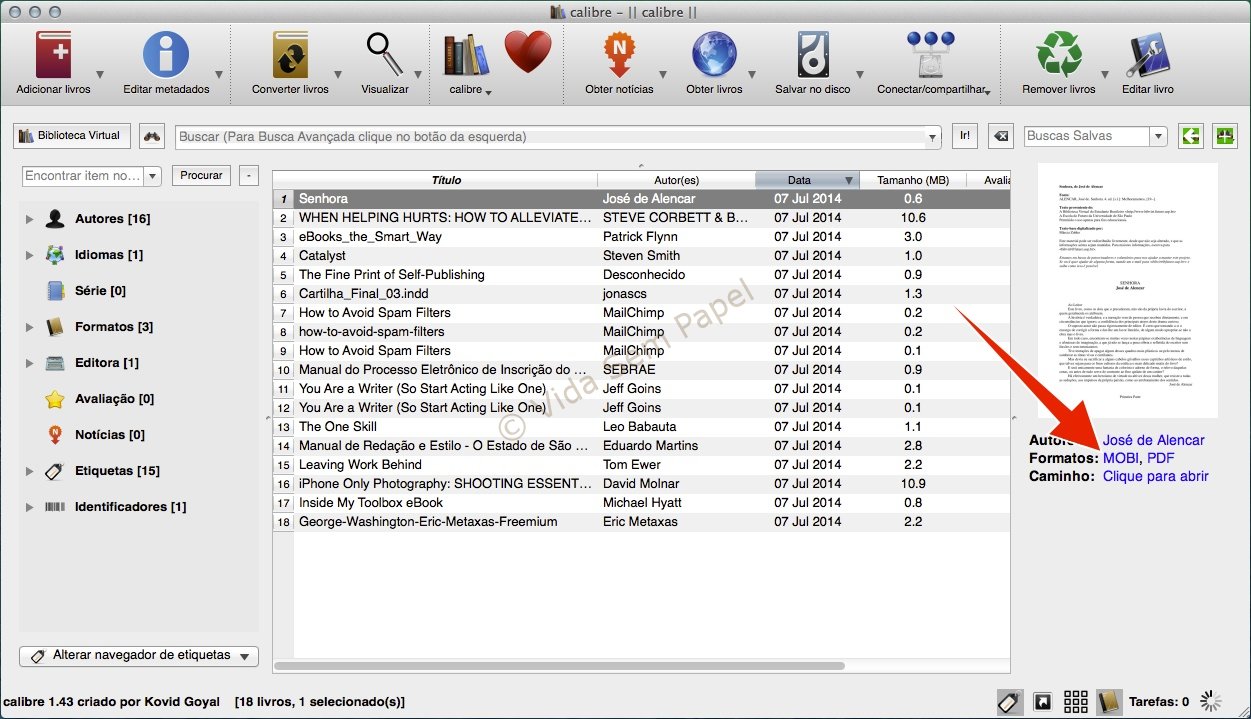Select eBooks_the_Smart_Way row
1251x719 pixels.
(x=641, y=237)
